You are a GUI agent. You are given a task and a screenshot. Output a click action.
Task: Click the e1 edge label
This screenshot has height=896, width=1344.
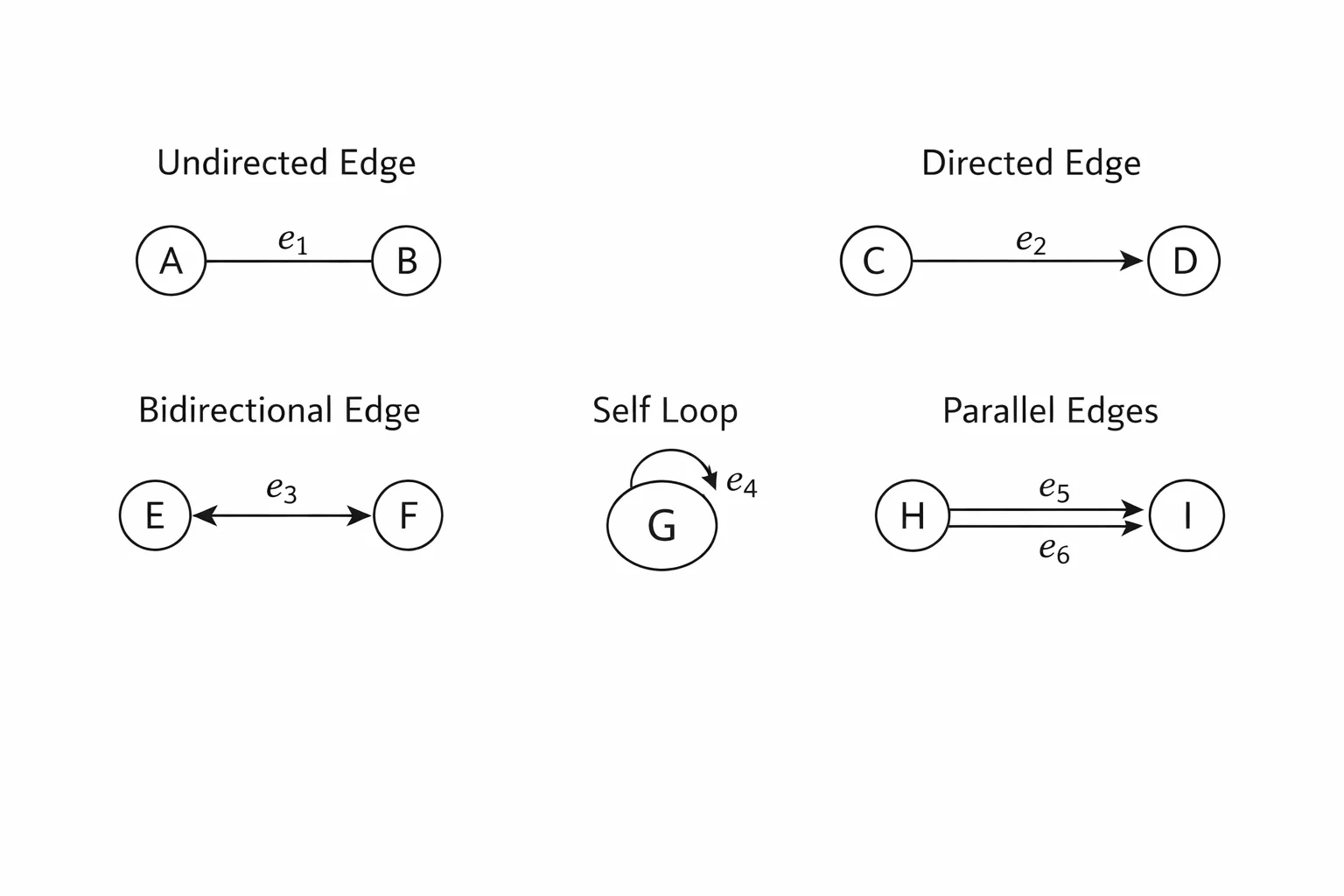(x=293, y=241)
